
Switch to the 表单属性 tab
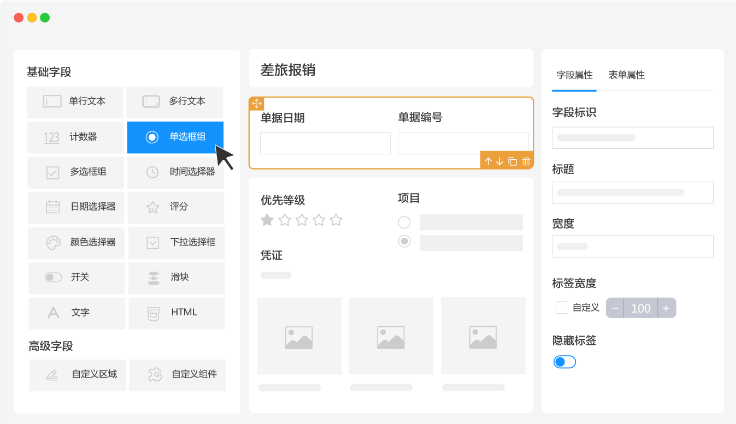click(626, 75)
